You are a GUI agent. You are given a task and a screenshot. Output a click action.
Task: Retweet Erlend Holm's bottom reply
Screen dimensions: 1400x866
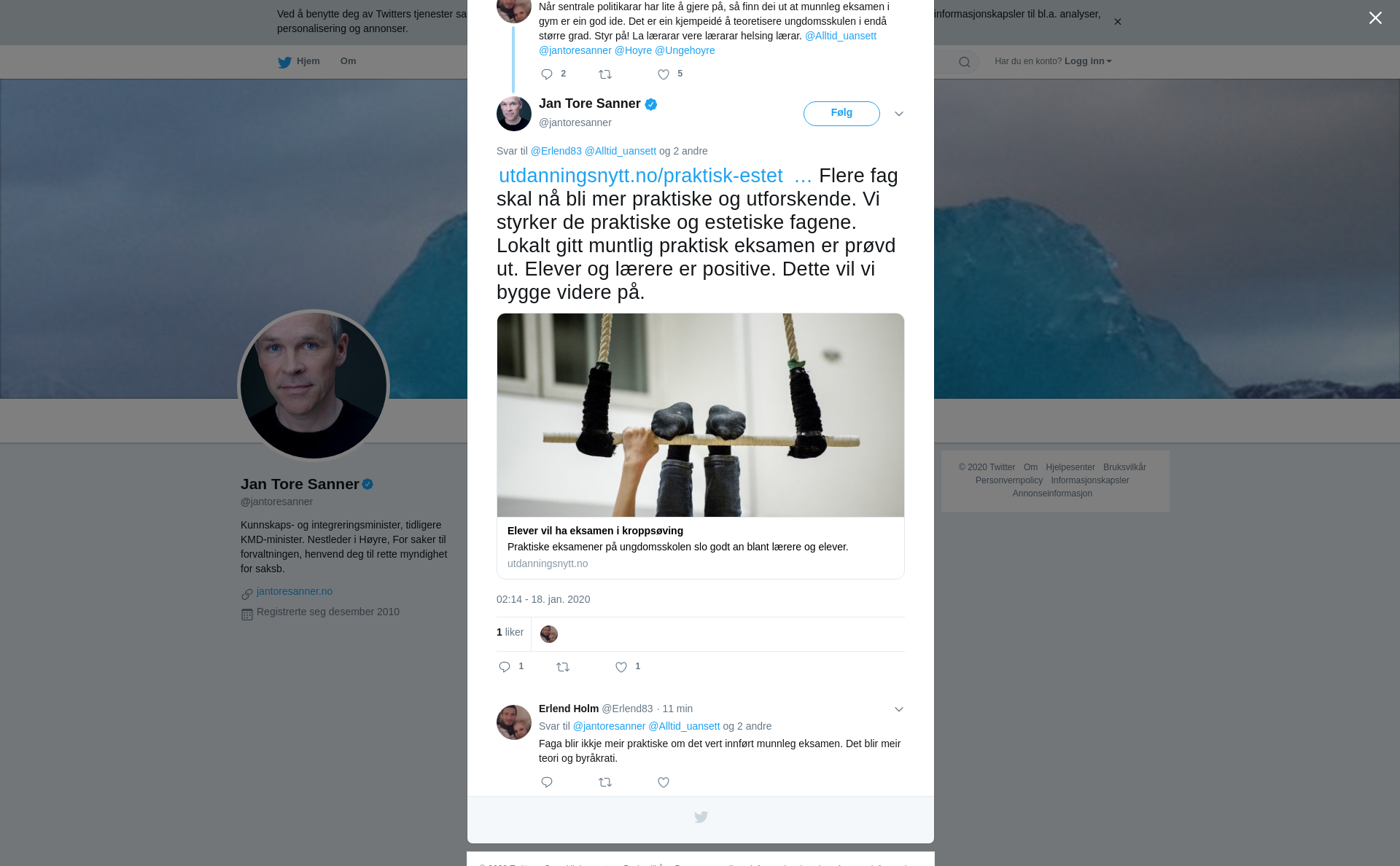point(605,782)
